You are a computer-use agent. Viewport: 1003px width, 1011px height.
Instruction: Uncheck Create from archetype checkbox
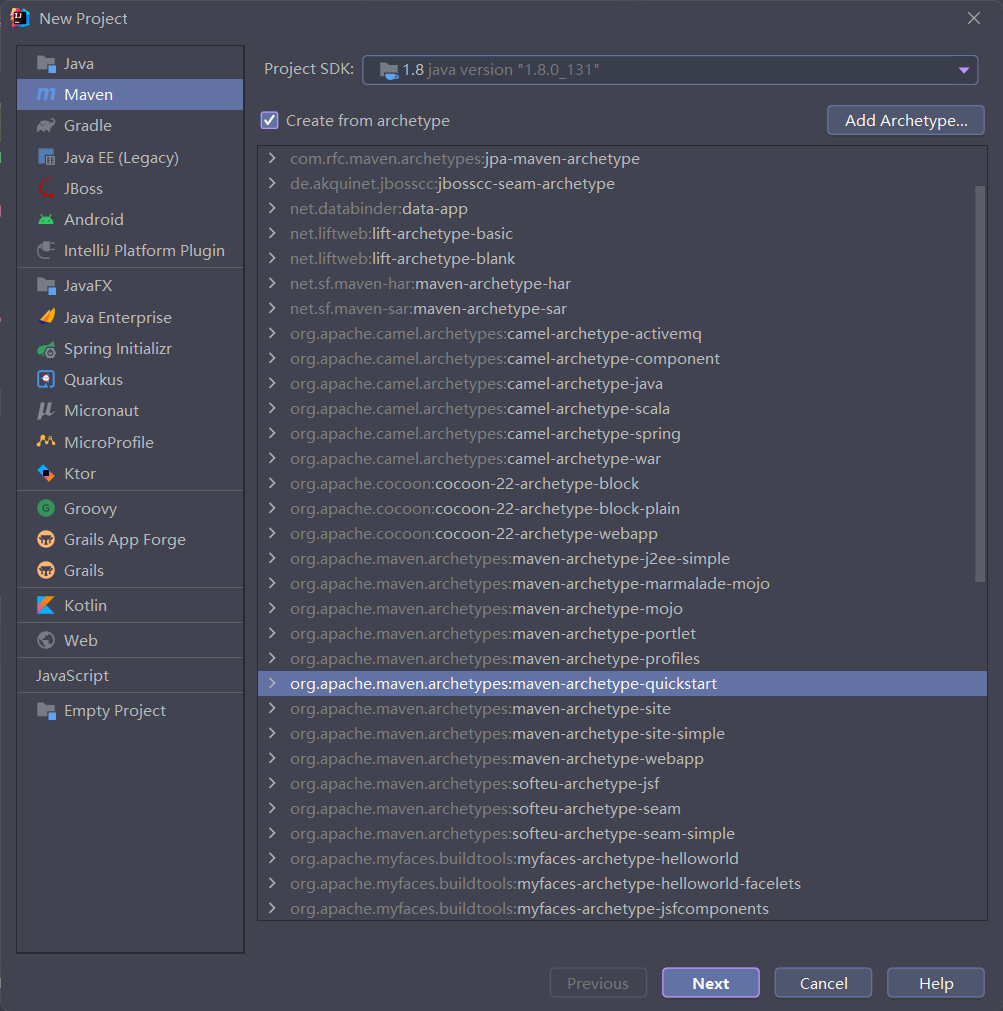coord(269,121)
